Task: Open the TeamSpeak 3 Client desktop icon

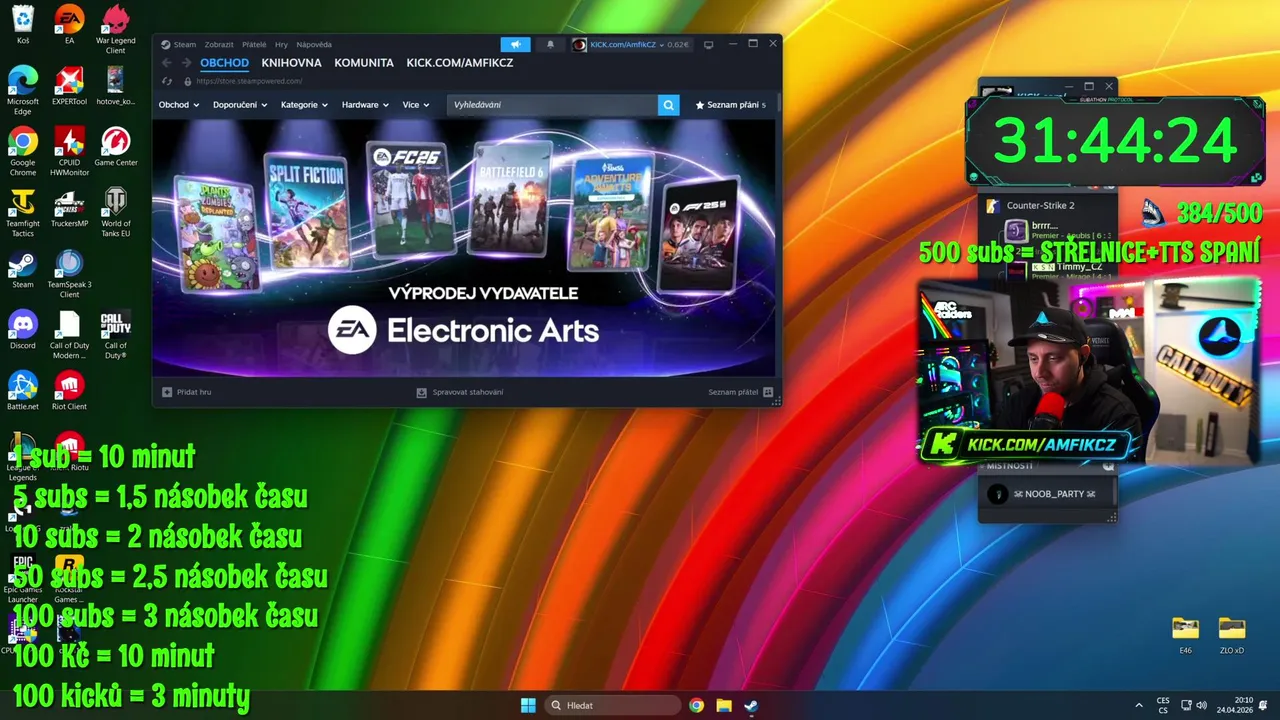Action: click(x=69, y=274)
